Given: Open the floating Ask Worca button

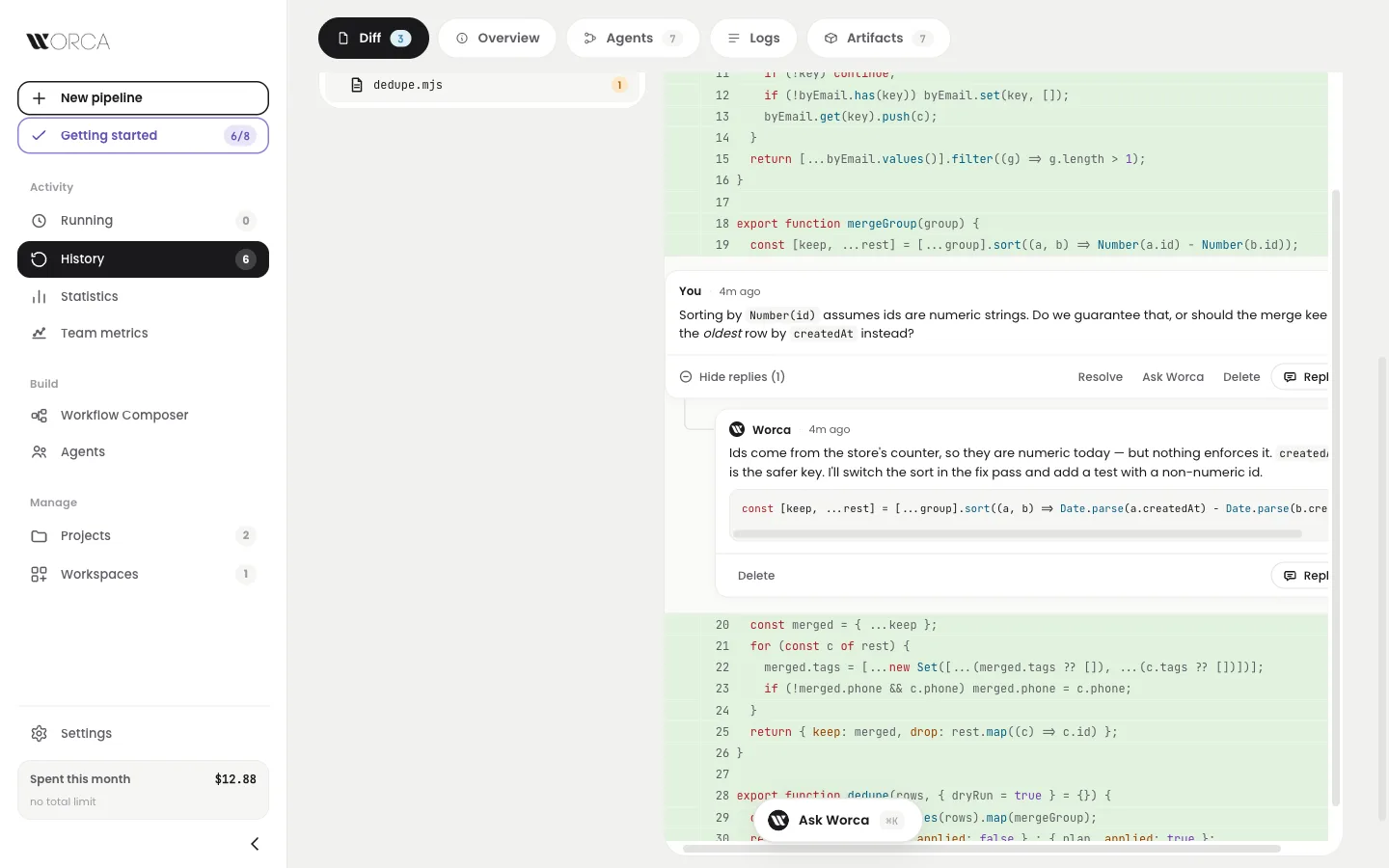Looking at the screenshot, I should (x=835, y=821).
